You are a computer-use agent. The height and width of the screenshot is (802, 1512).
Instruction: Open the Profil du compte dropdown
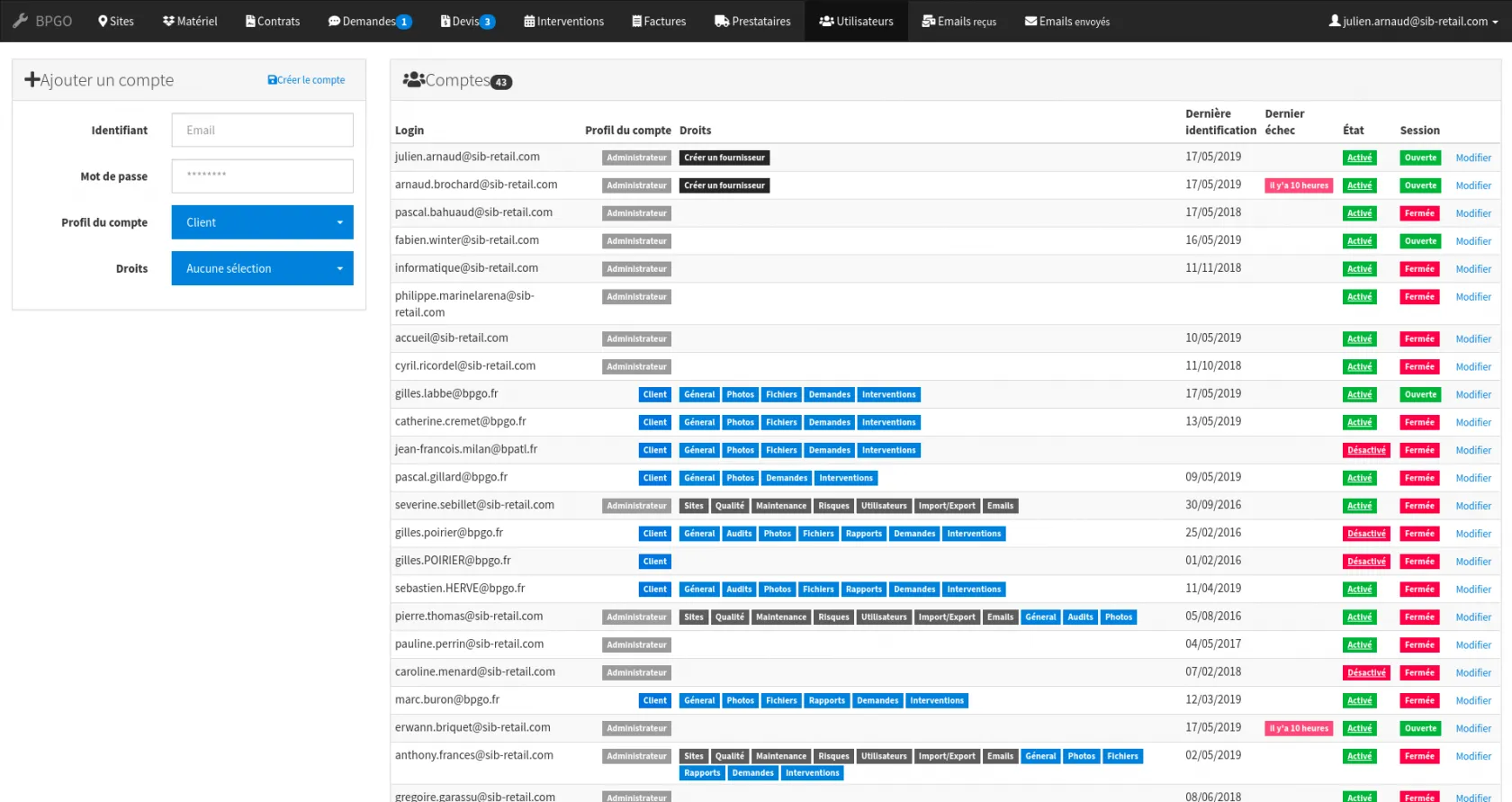click(262, 222)
